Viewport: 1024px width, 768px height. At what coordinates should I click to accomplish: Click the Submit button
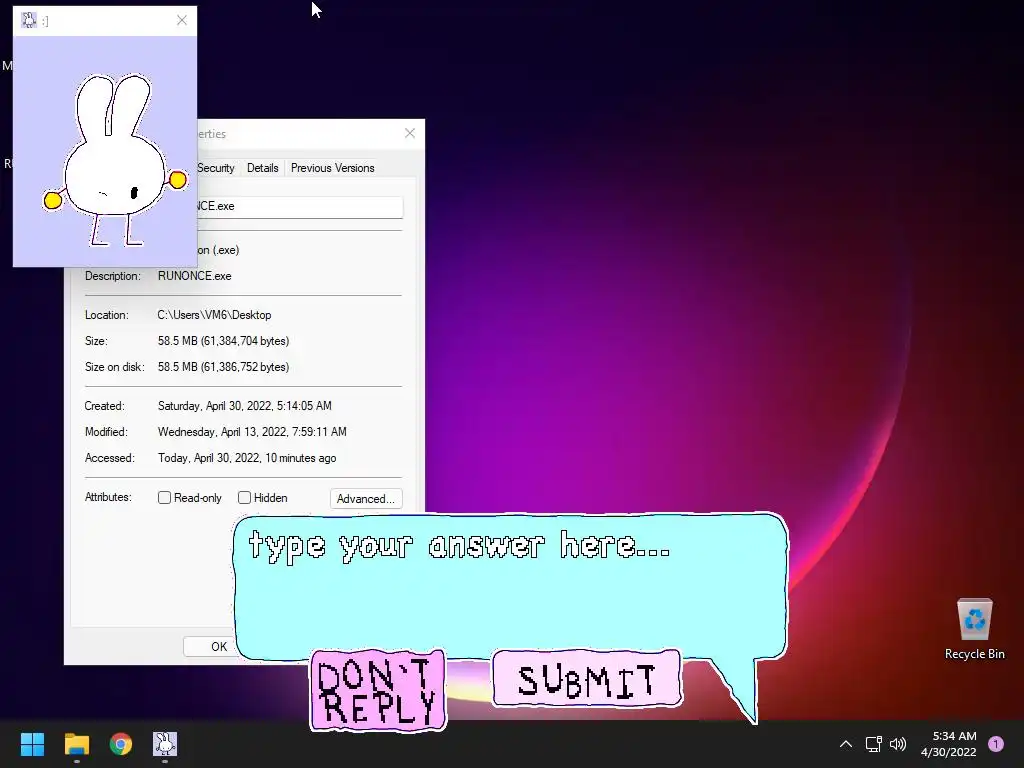coord(587,679)
